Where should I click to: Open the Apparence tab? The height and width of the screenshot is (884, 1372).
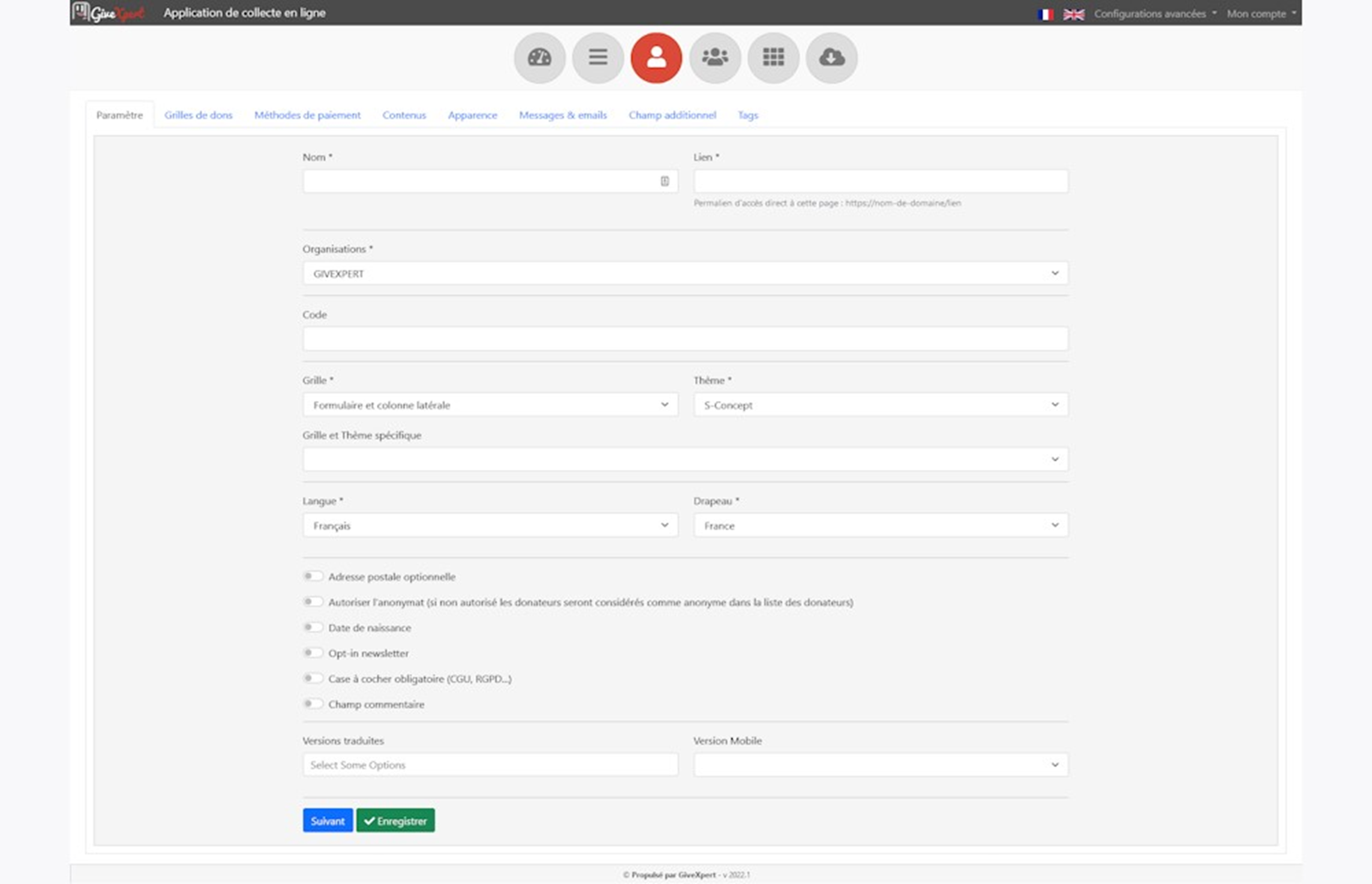pos(472,115)
